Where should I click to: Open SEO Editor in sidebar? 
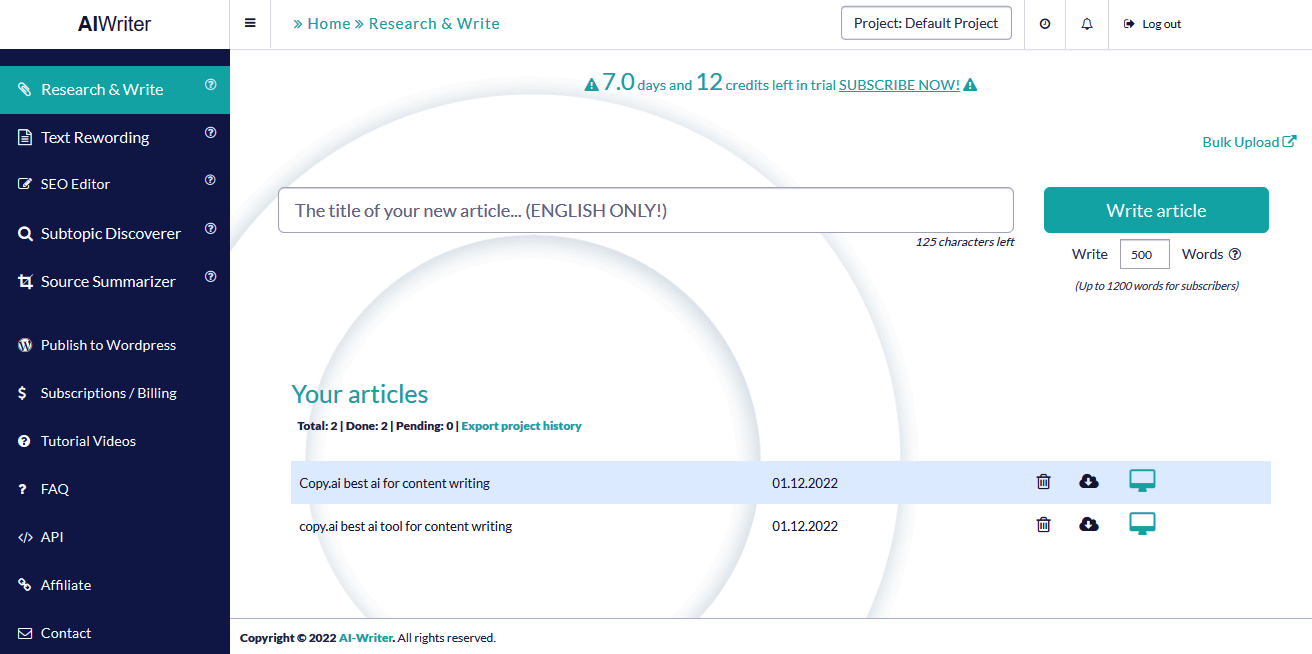pos(75,184)
